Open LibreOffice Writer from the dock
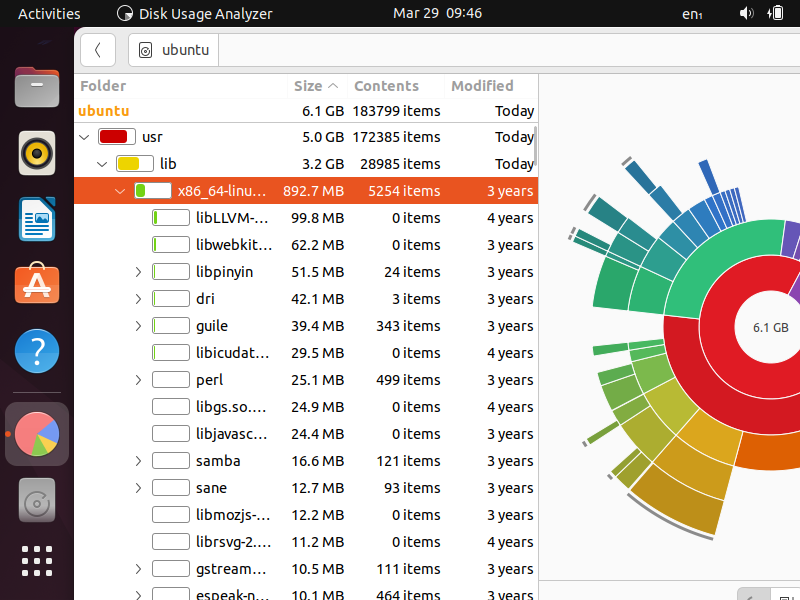This screenshot has width=800, height=600. tap(37, 219)
